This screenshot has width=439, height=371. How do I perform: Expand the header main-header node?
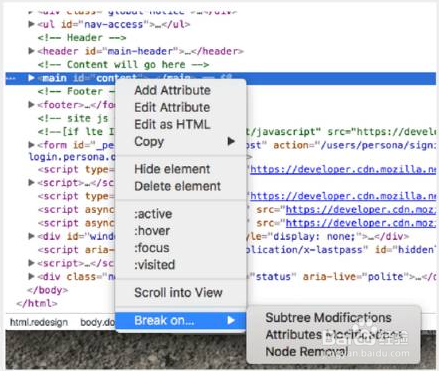(31, 51)
